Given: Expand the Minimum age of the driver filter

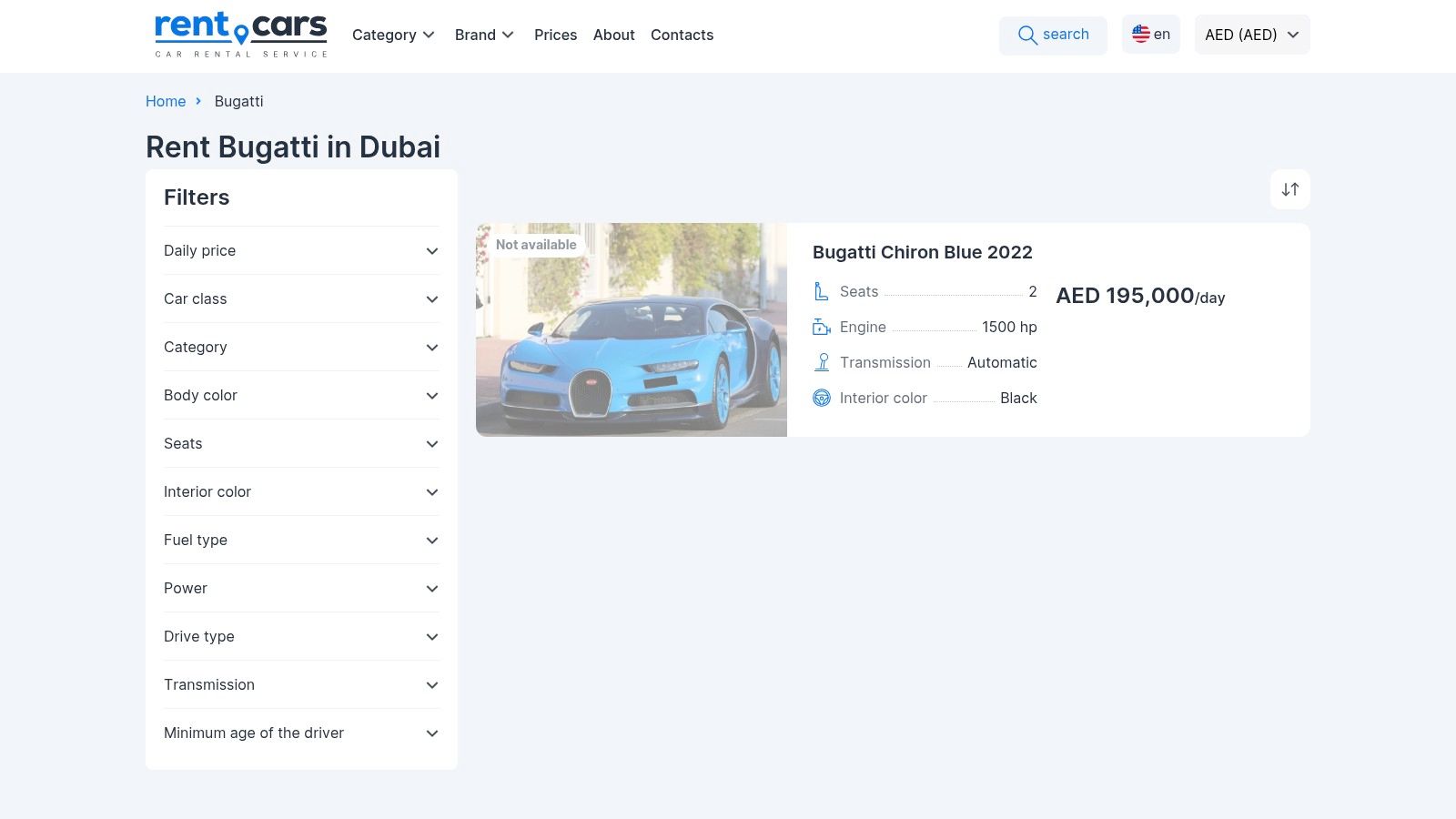Looking at the screenshot, I should pyautogui.click(x=301, y=733).
